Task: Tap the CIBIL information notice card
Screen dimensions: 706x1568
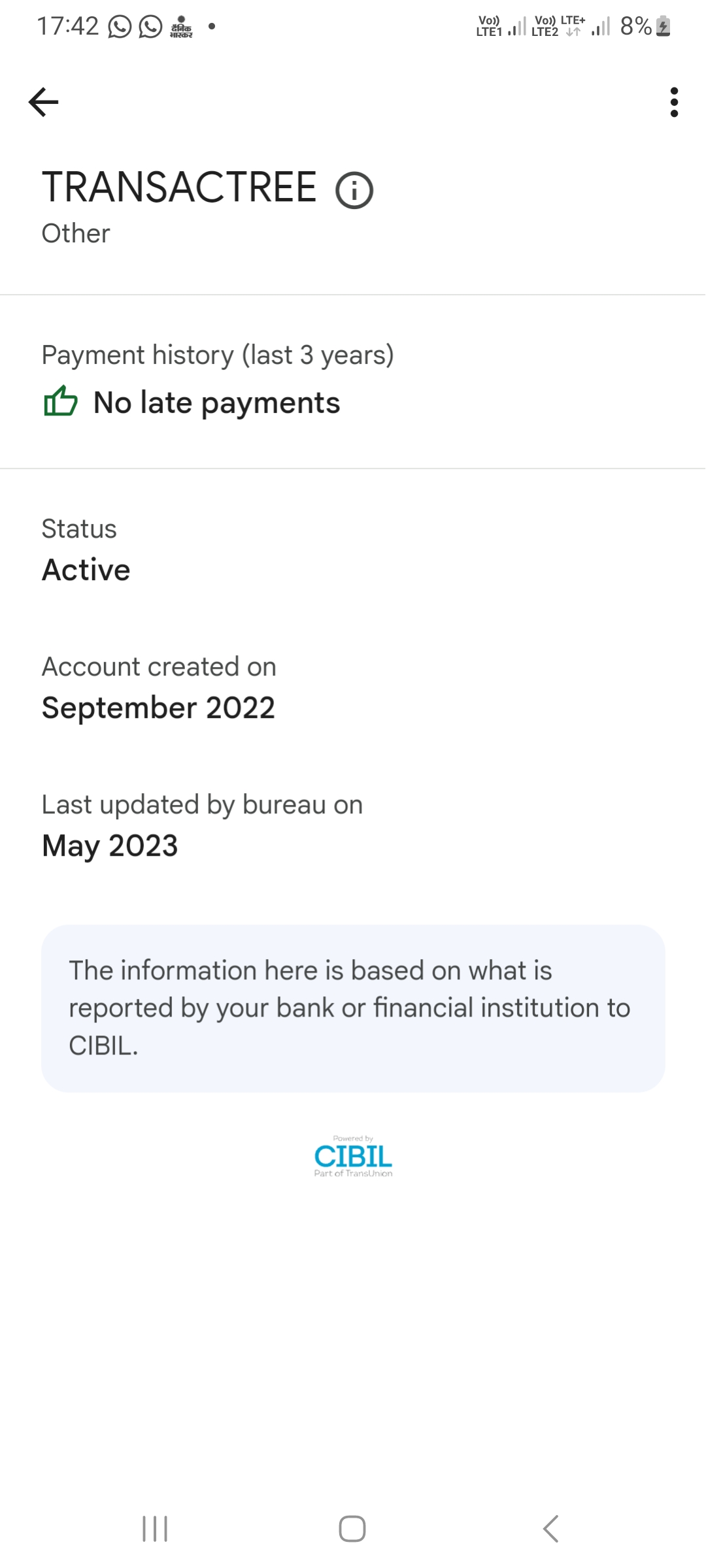Action: [x=353, y=1008]
